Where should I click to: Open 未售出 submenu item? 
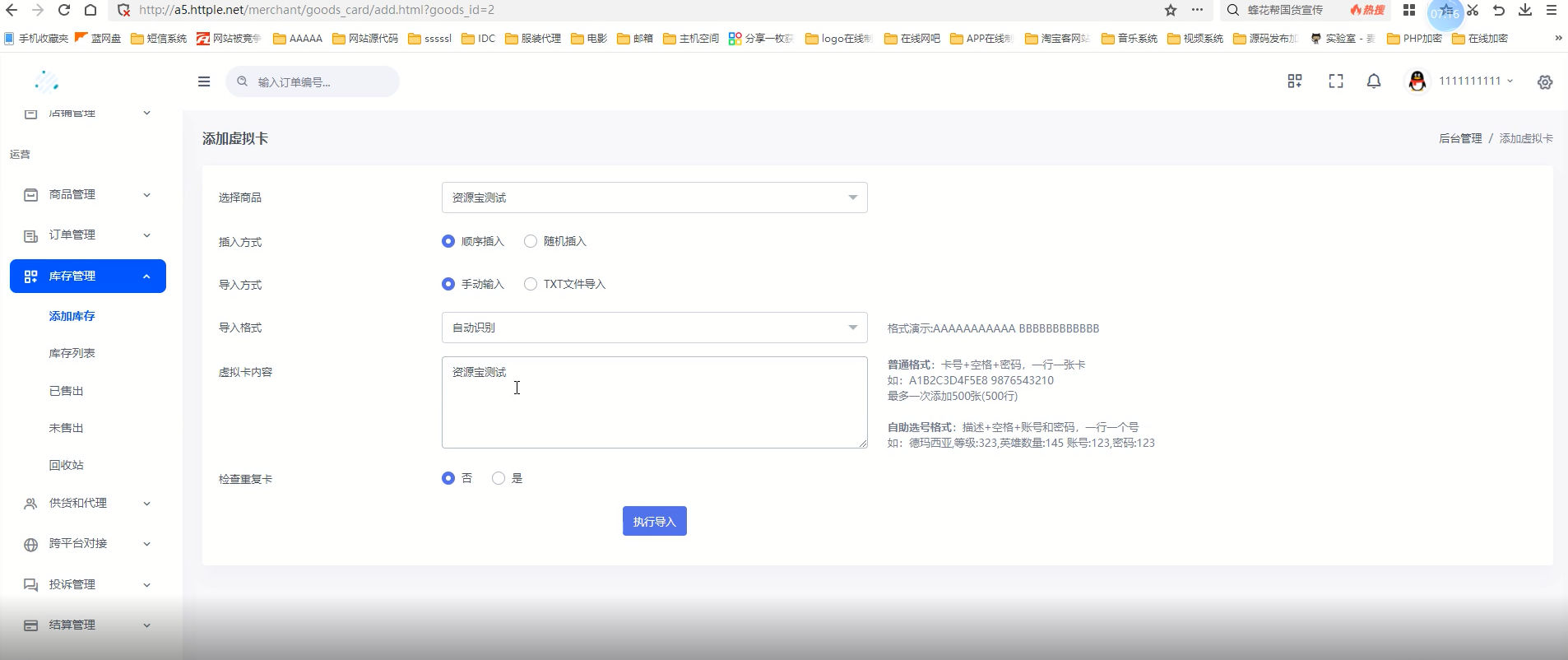click(66, 428)
